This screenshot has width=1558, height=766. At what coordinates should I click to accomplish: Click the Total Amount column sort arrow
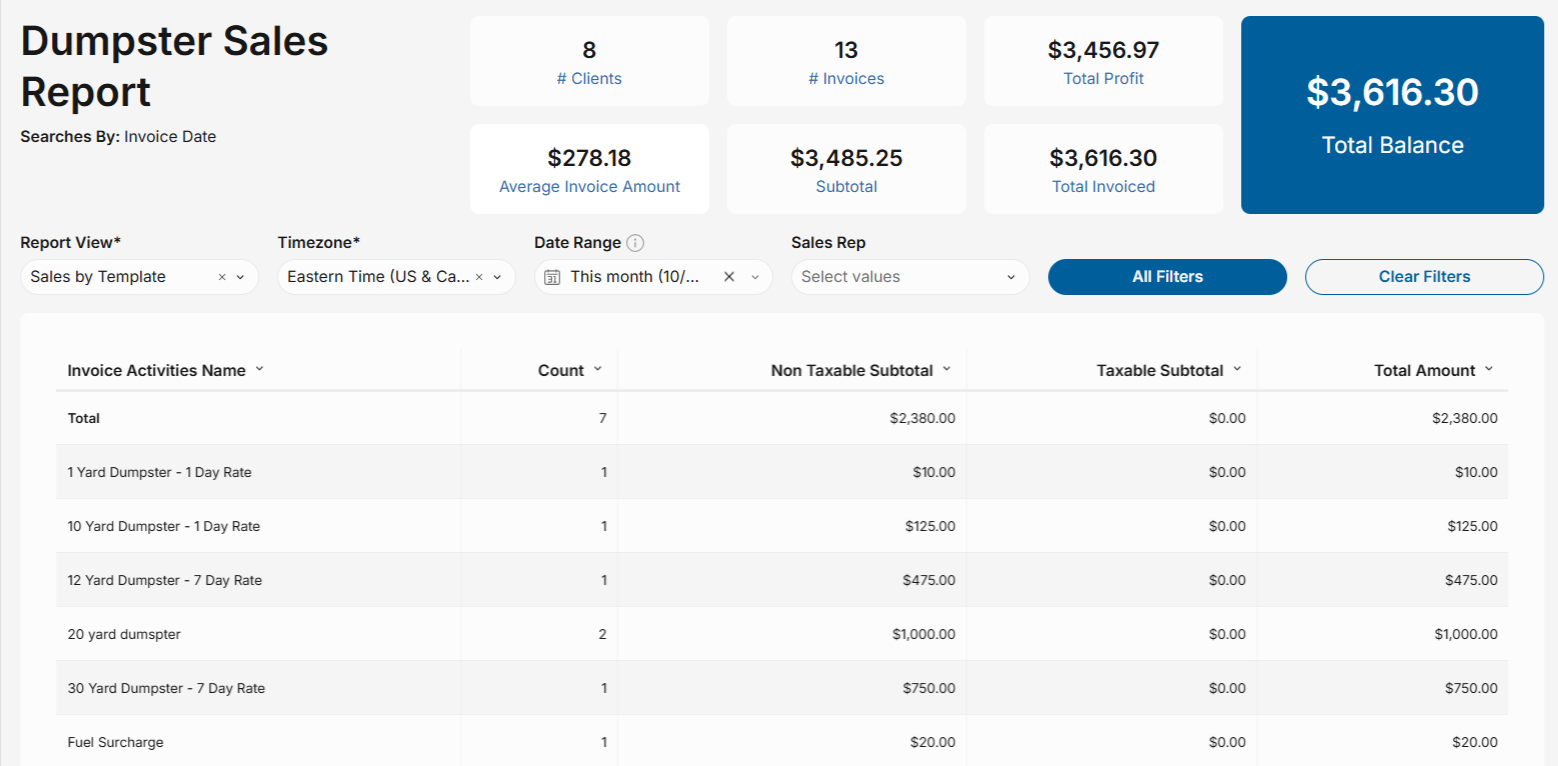(x=1489, y=369)
